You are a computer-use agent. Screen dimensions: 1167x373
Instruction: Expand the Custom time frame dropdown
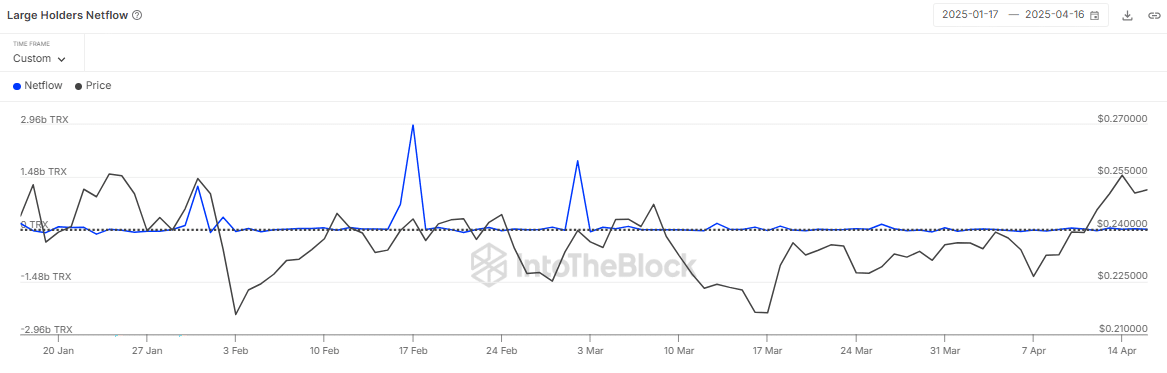[39, 58]
